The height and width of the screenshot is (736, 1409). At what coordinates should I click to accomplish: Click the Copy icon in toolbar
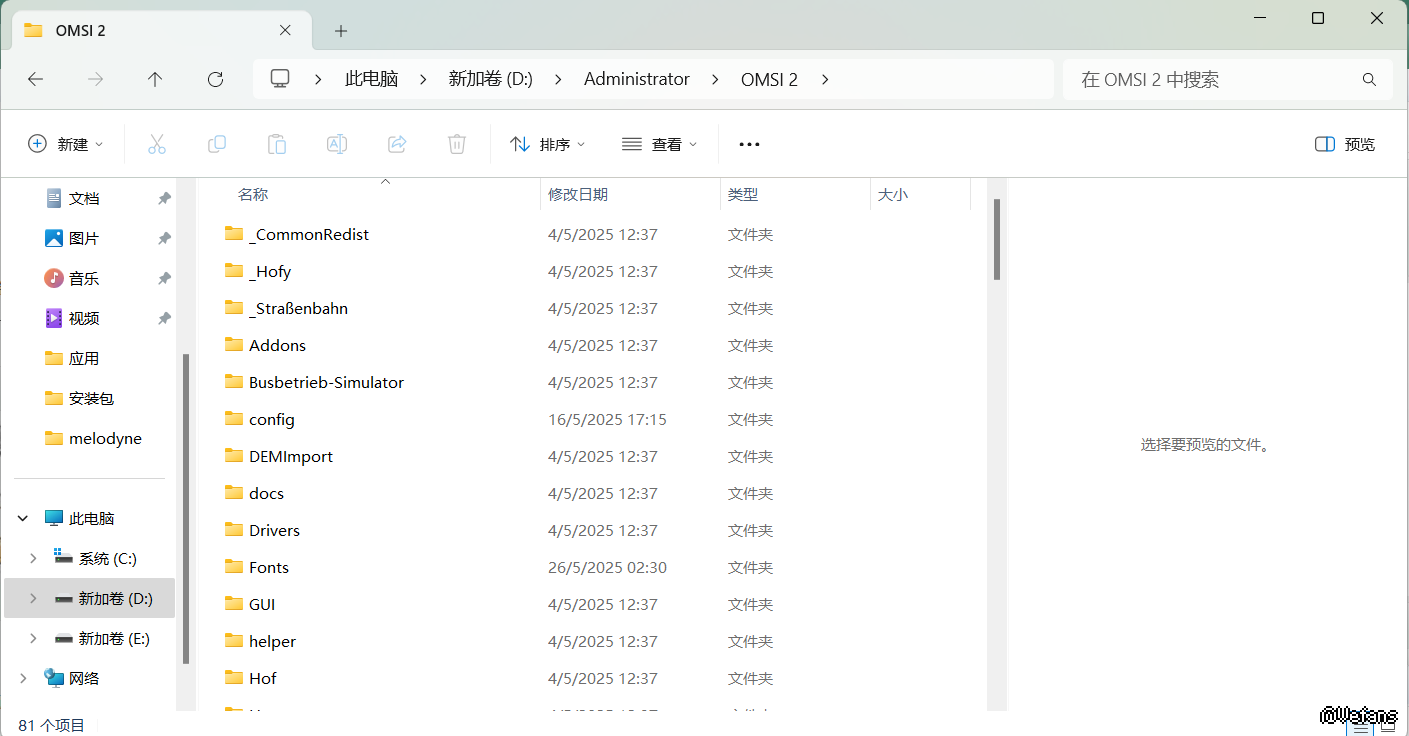pos(217,144)
